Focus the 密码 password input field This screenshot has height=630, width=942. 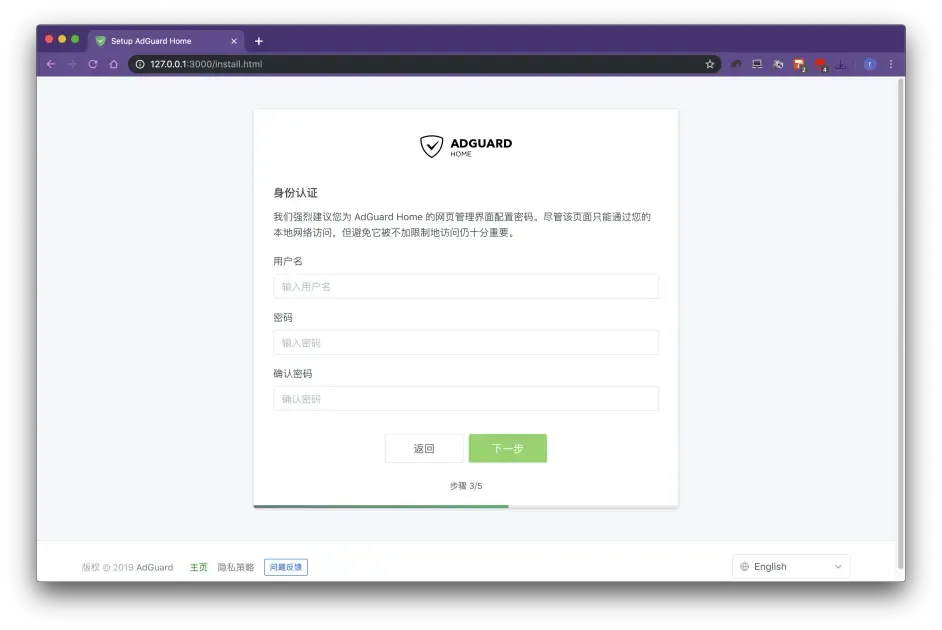click(466, 343)
